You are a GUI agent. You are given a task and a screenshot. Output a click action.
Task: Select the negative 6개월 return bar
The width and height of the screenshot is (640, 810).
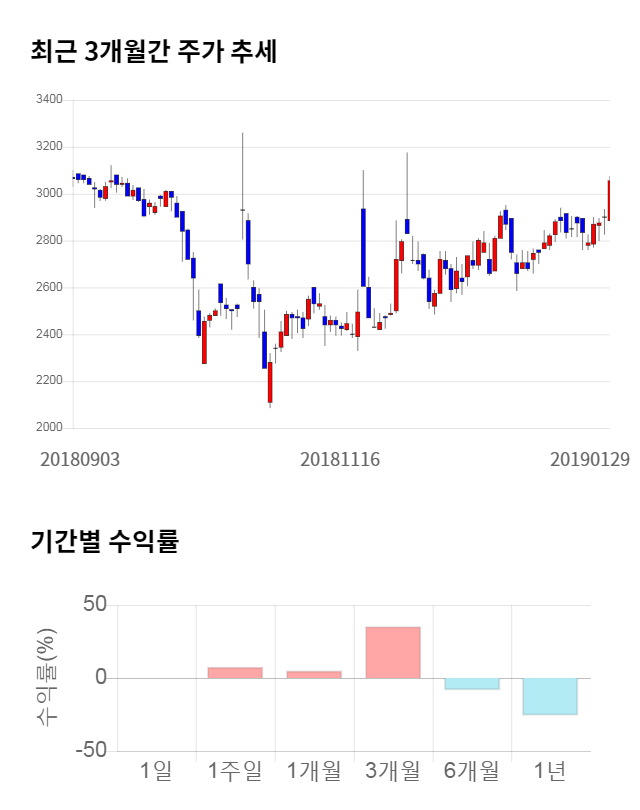coord(472,684)
